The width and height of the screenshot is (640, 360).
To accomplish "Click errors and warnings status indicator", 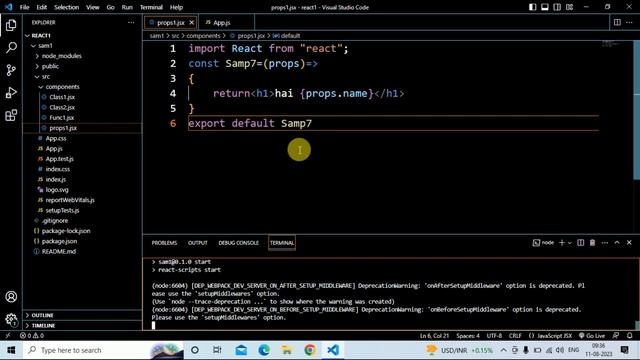I will coord(32,336).
